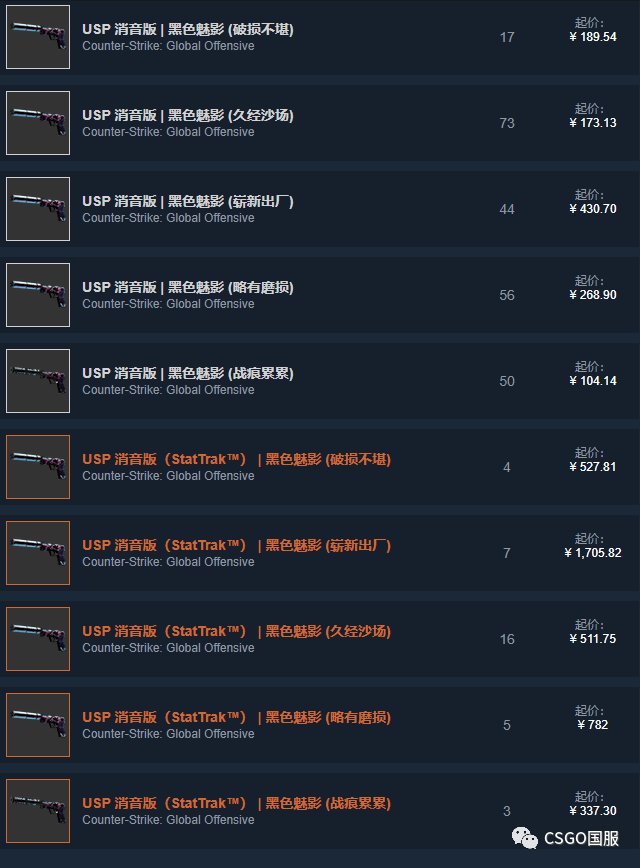Viewport: 640px width, 868px height.
Task: Open the USP 消音版 | 黑色魅影 (破损不堪) listing title
Action: [188, 29]
